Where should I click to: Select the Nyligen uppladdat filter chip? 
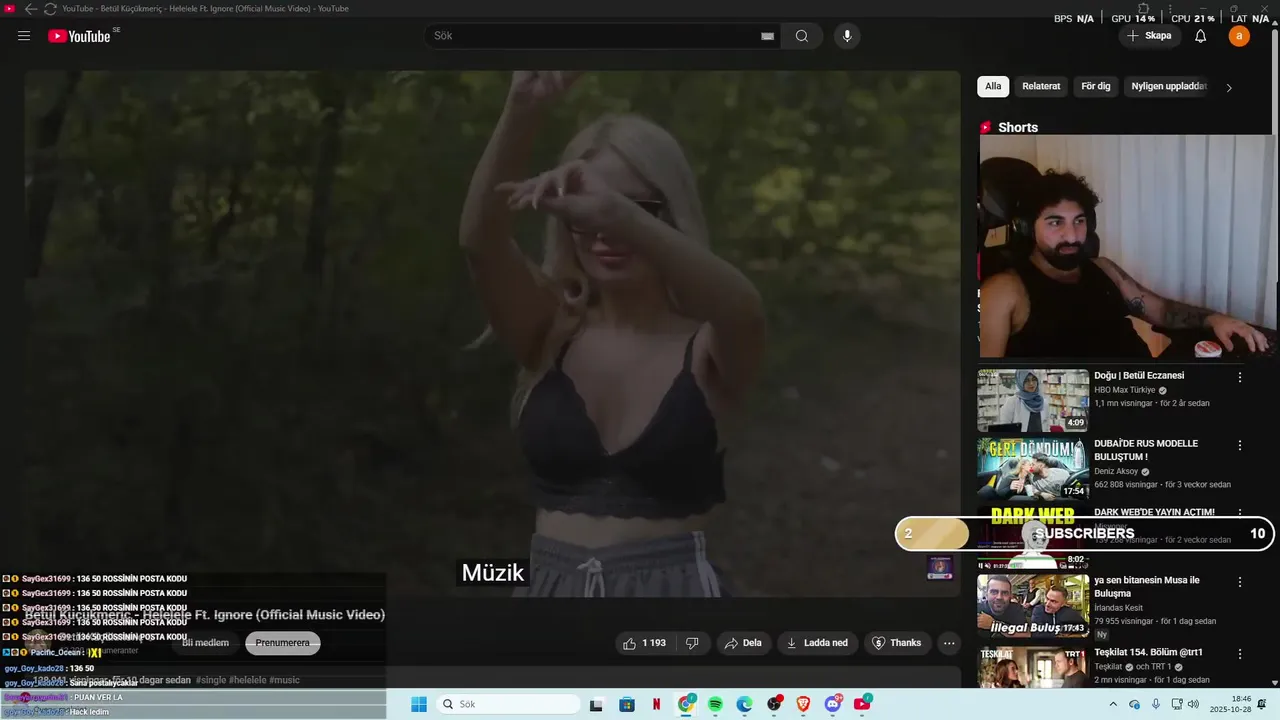1169,87
